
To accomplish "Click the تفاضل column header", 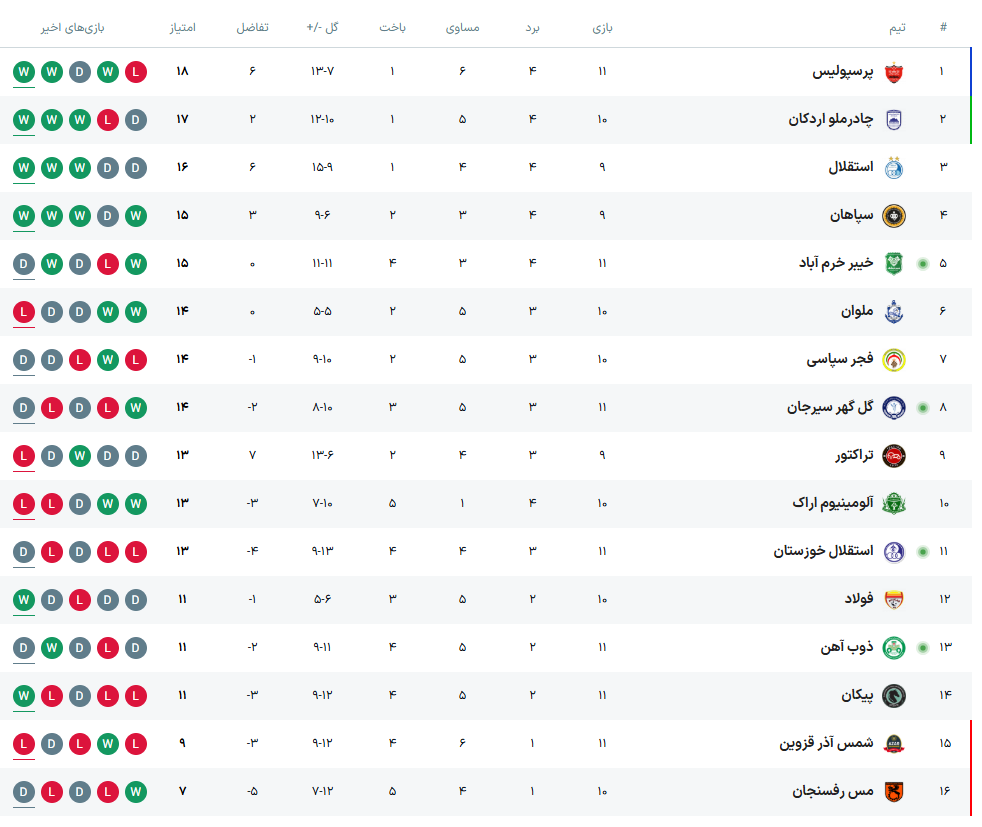I will 252,28.
